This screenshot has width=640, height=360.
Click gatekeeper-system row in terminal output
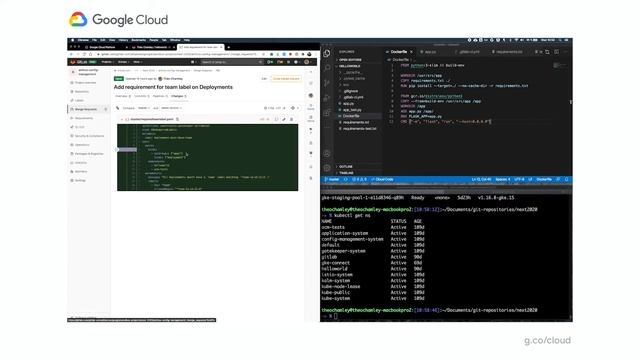(373, 251)
